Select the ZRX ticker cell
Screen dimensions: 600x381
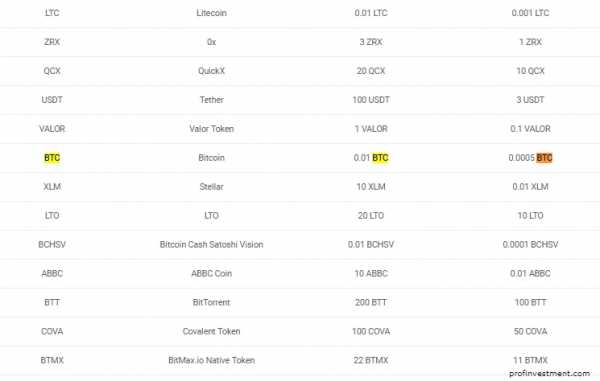pos(52,42)
